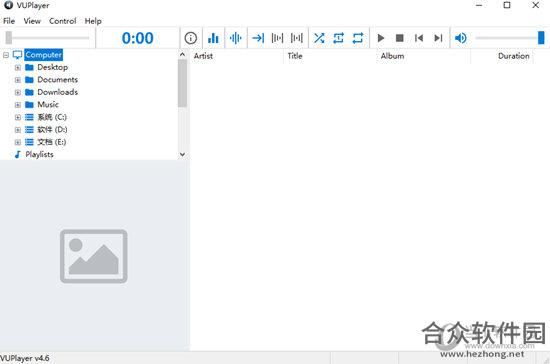Stop playback with the square button

click(400, 38)
